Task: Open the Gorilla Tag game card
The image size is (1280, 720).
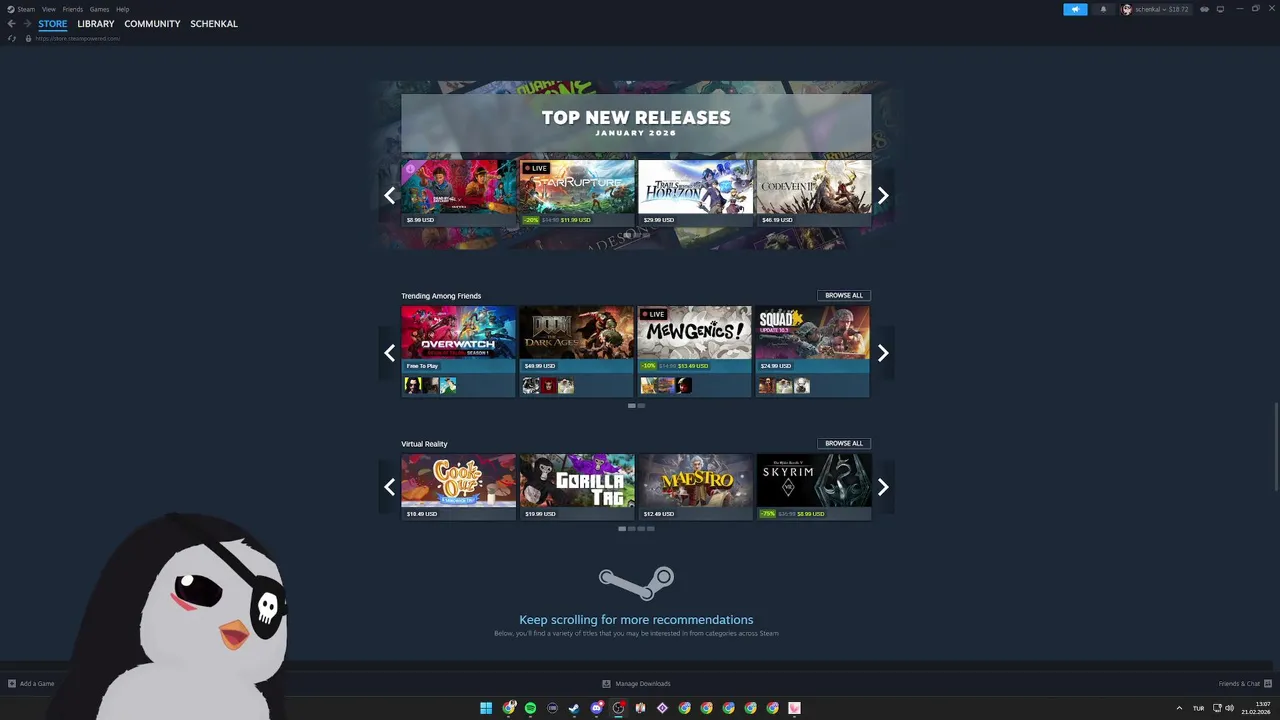Action: point(577,487)
